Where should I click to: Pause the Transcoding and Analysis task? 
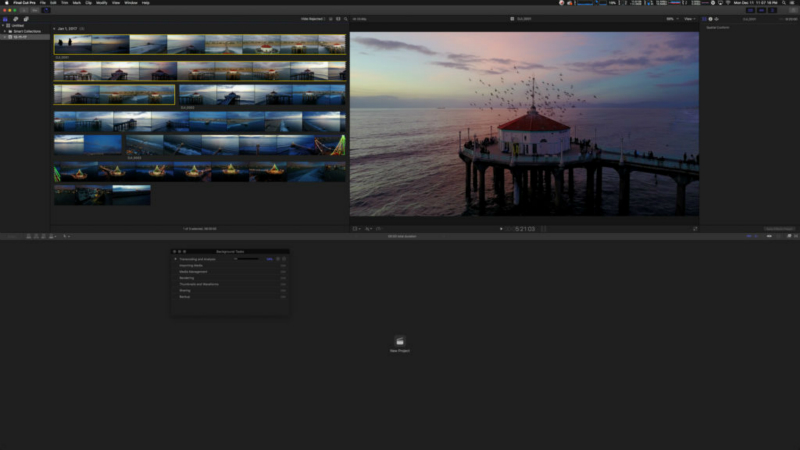277,258
